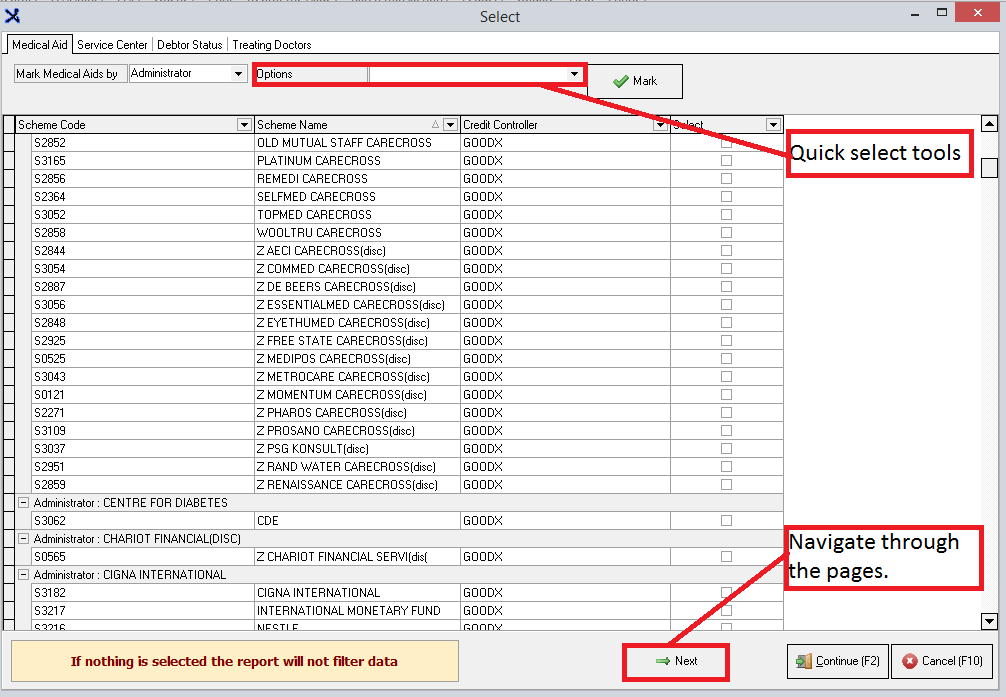Click the scroll down arrow of the grid
The height and width of the screenshot is (697, 1006).
(x=989, y=621)
